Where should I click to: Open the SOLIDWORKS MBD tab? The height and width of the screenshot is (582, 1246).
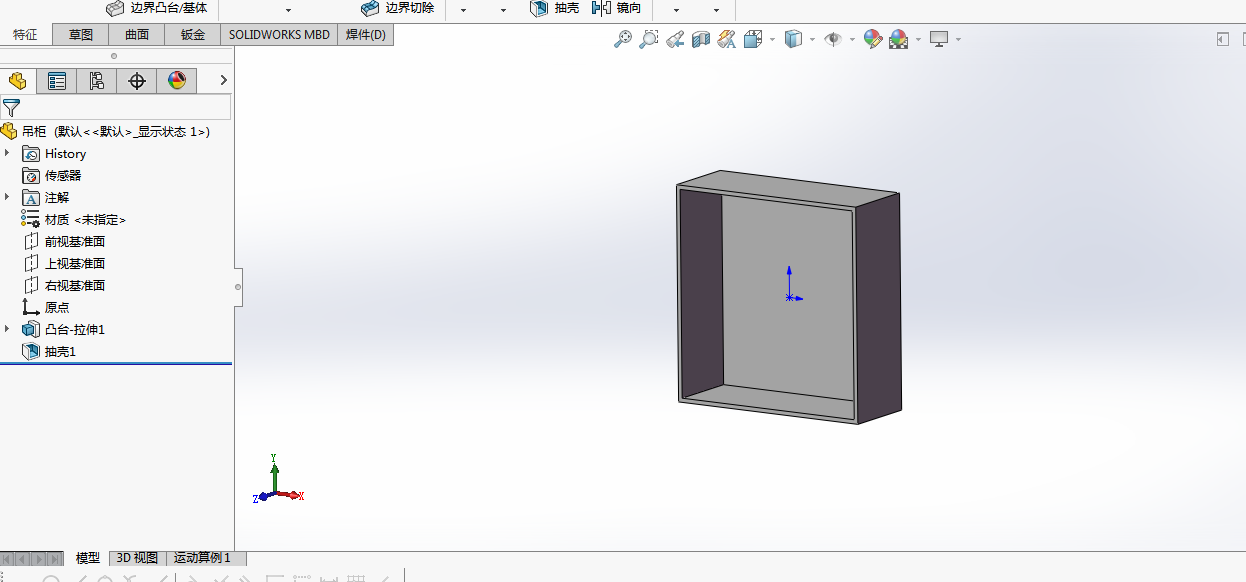279,35
